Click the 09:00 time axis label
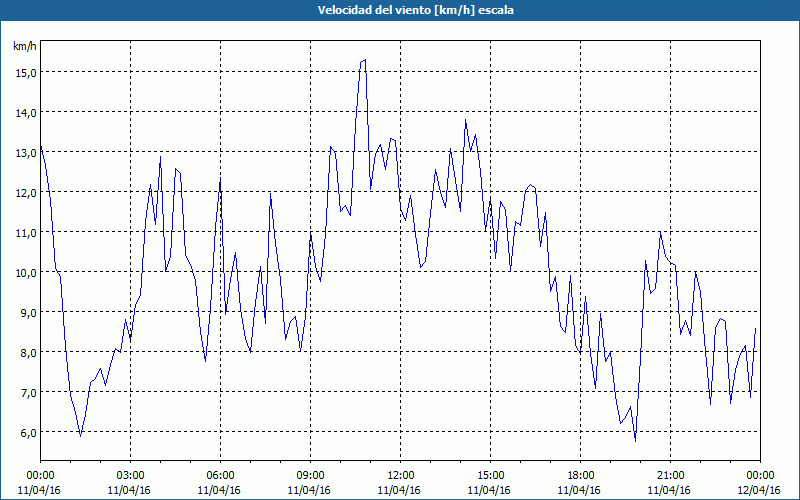Viewport: 800px width, 500px height. coord(310,476)
